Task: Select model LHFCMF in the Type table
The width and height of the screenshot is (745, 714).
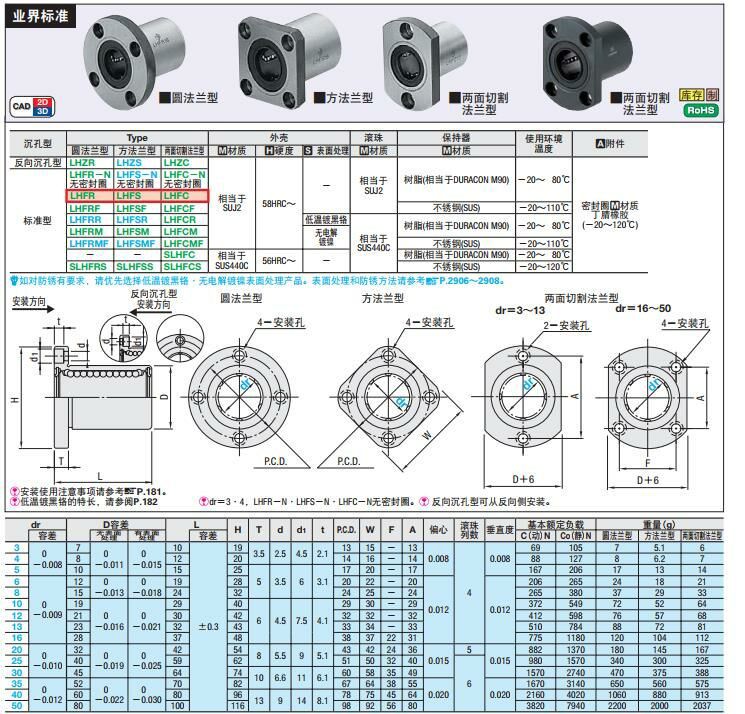Action: tap(183, 244)
